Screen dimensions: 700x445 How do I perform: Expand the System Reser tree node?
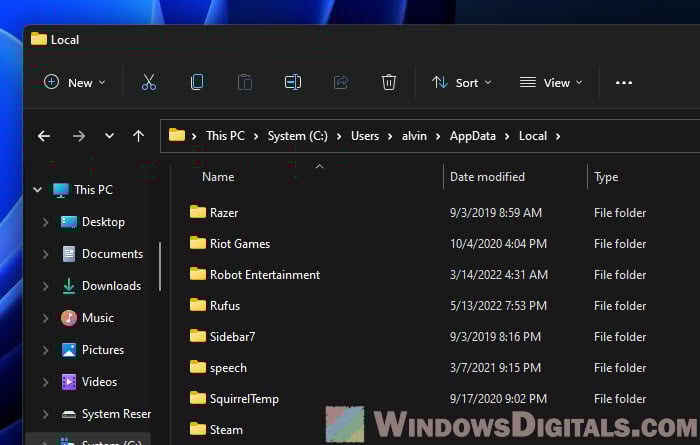coord(45,414)
